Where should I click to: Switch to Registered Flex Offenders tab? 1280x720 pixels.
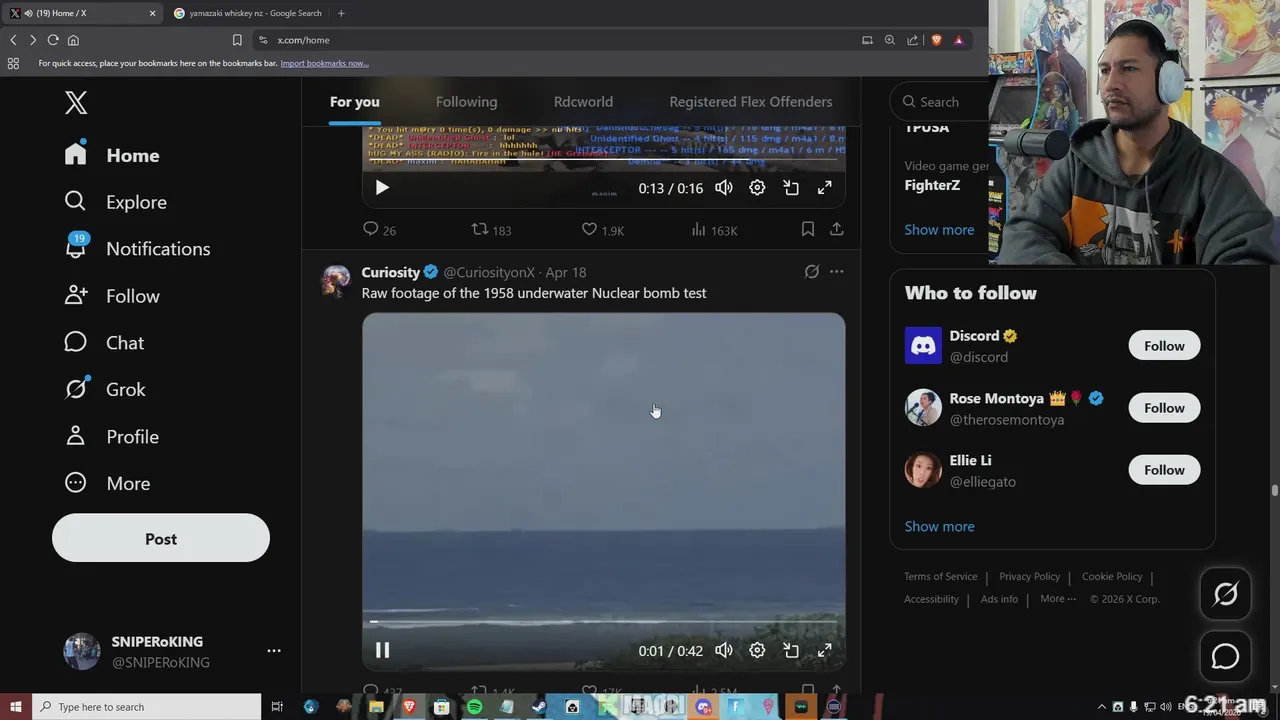point(751,102)
